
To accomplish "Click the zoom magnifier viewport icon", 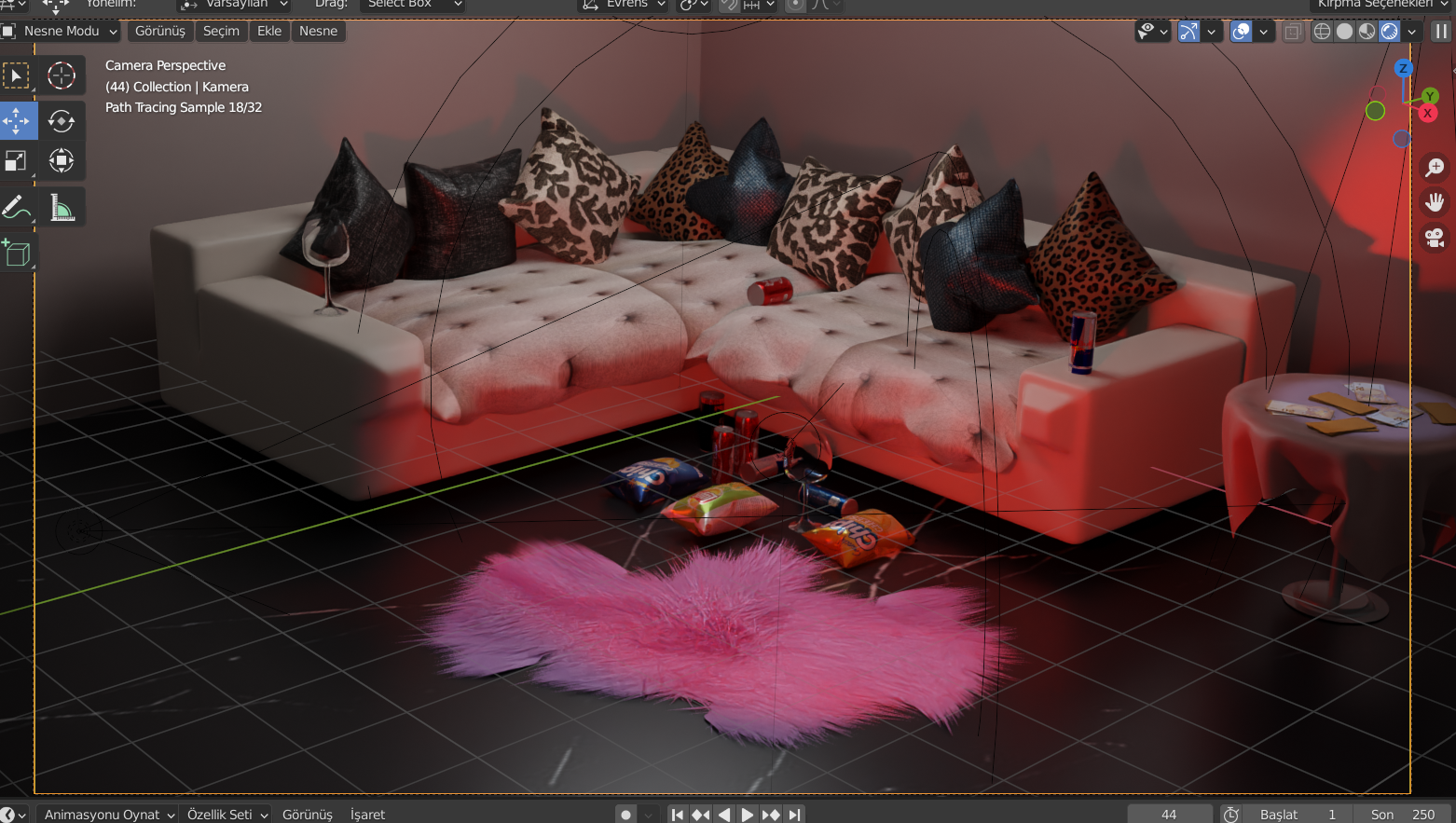I will pyautogui.click(x=1435, y=168).
